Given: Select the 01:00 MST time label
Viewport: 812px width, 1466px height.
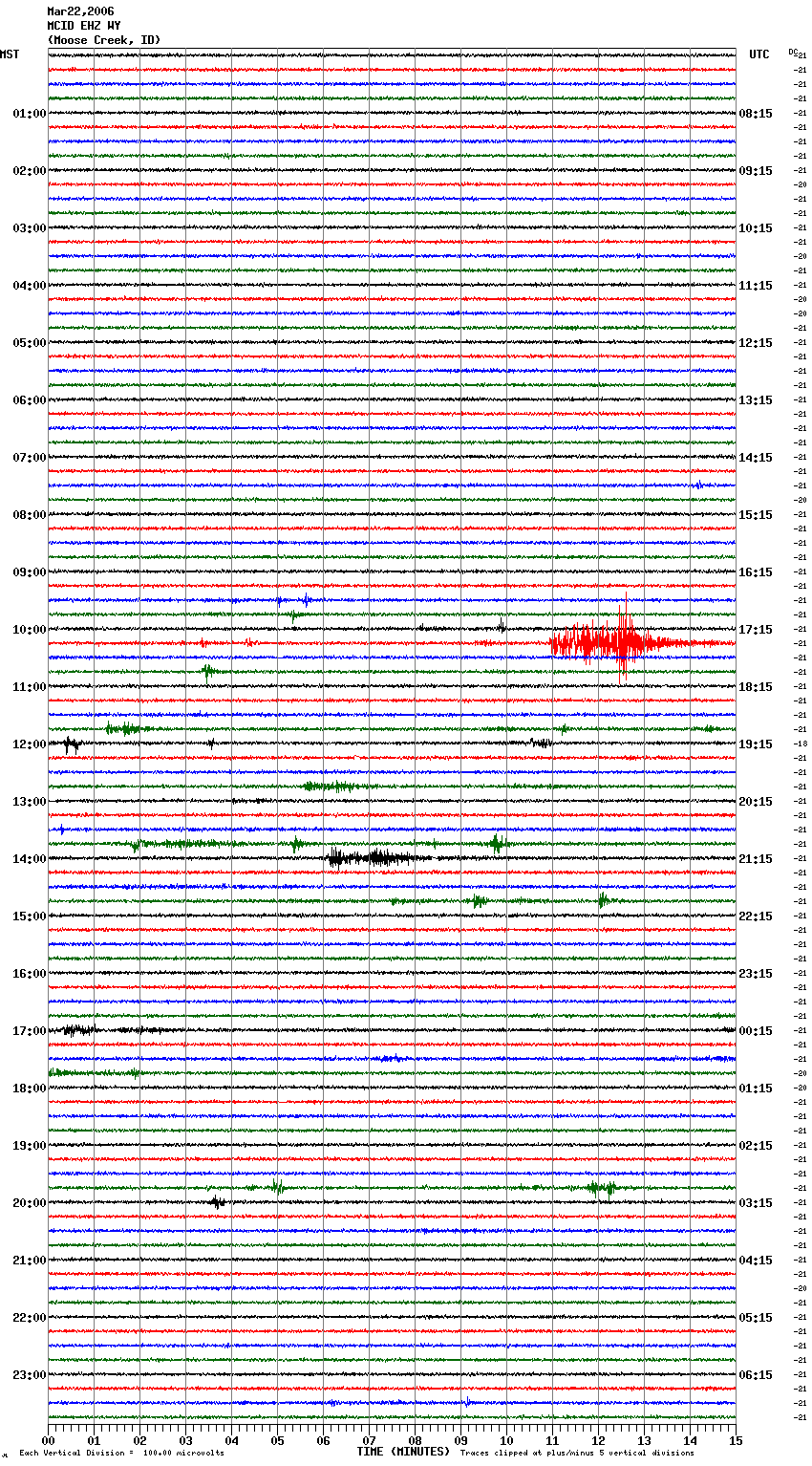Looking at the screenshot, I should [30, 114].
